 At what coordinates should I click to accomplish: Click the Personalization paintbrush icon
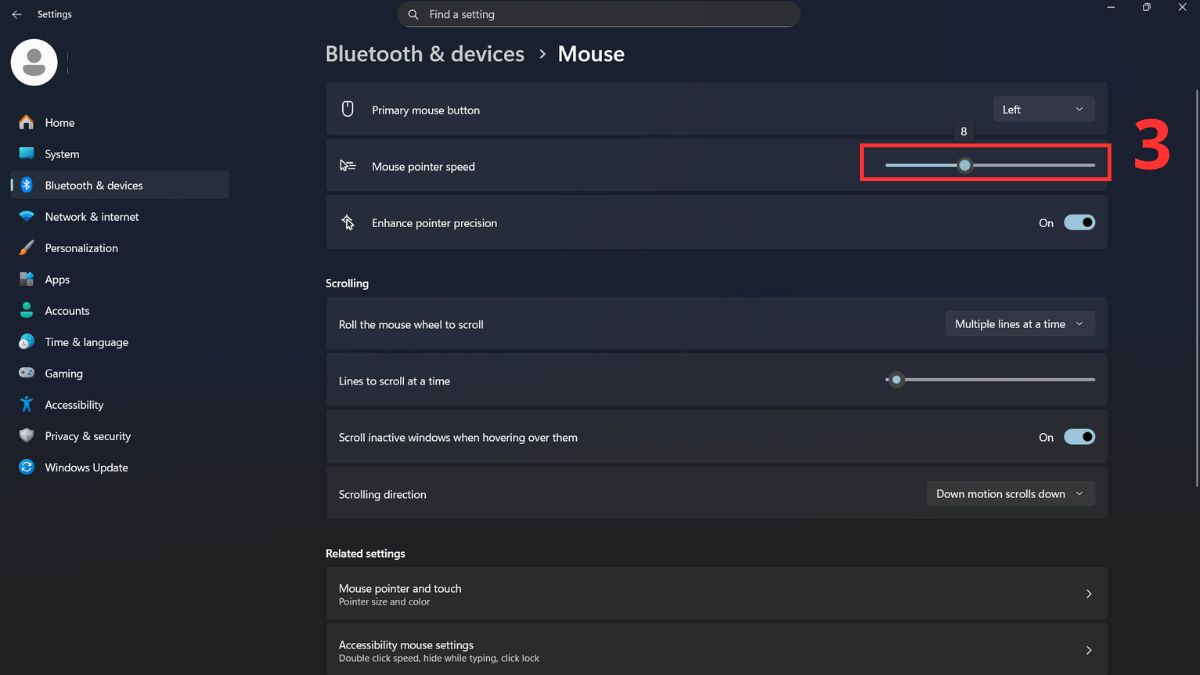coord(26,248)
